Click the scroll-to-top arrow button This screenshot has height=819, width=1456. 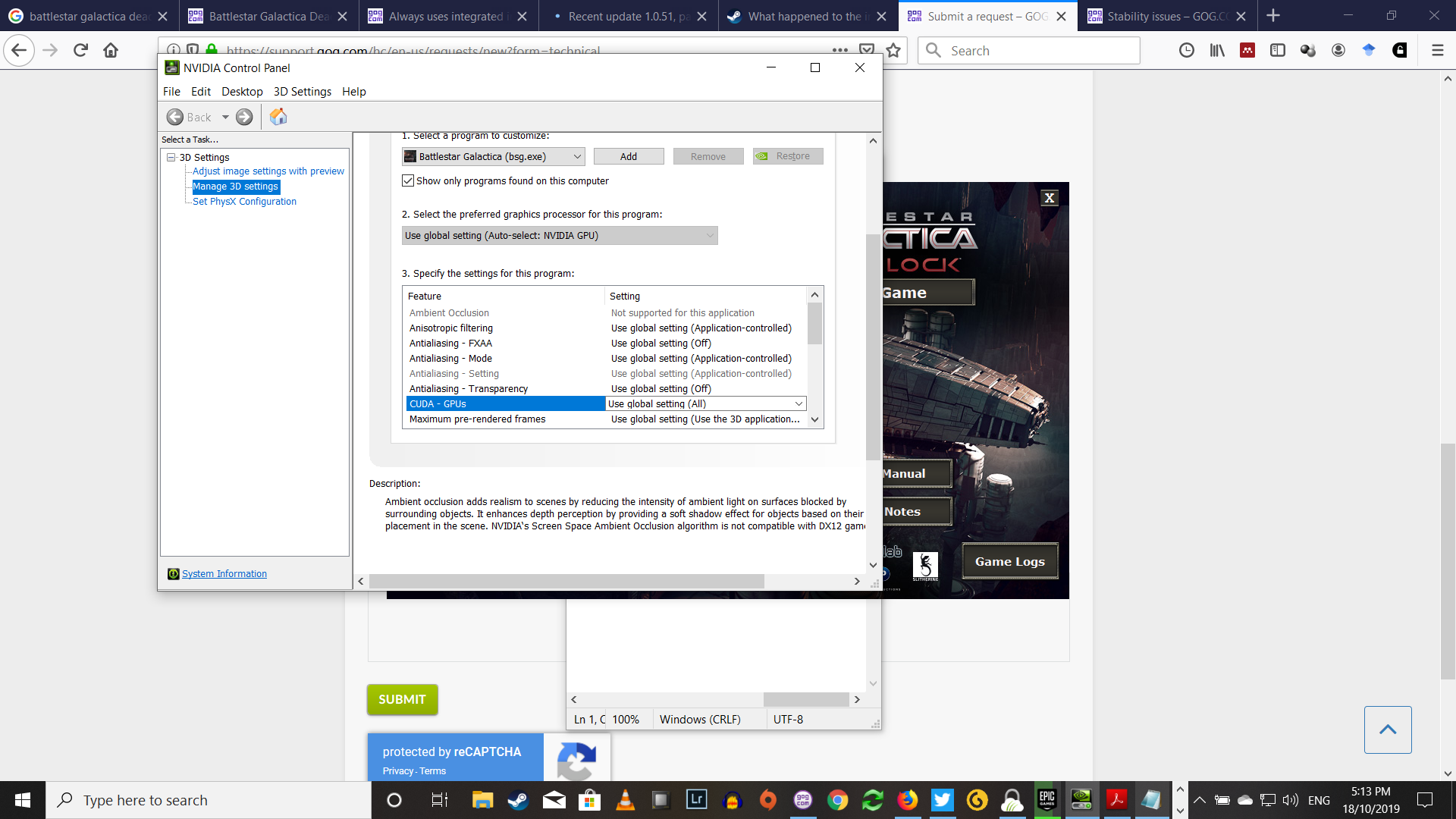click(x=1388, y=730)
